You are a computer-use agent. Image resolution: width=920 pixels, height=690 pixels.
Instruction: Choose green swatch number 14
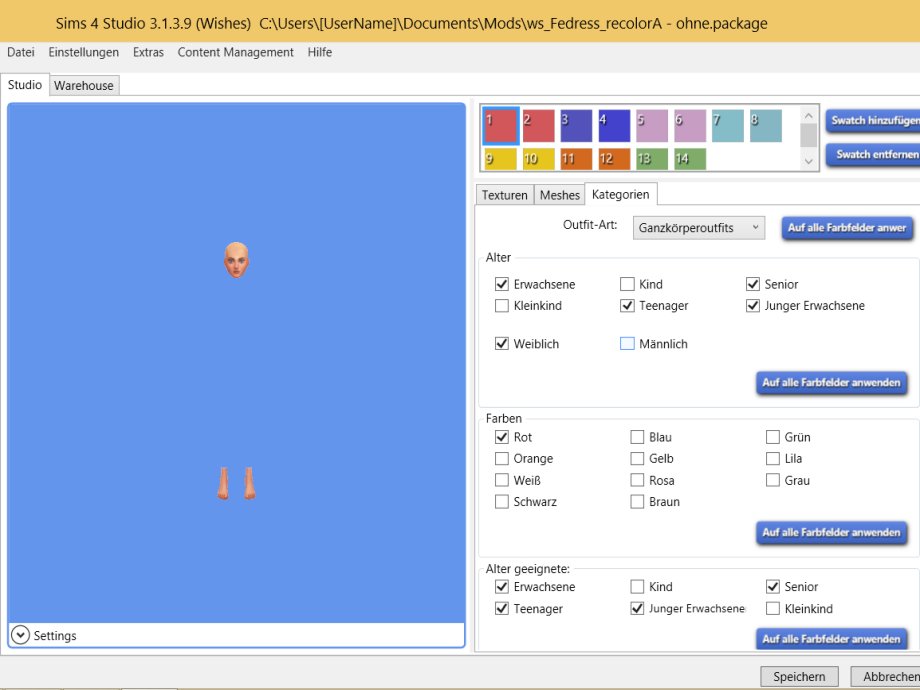[x=690, y=159]
